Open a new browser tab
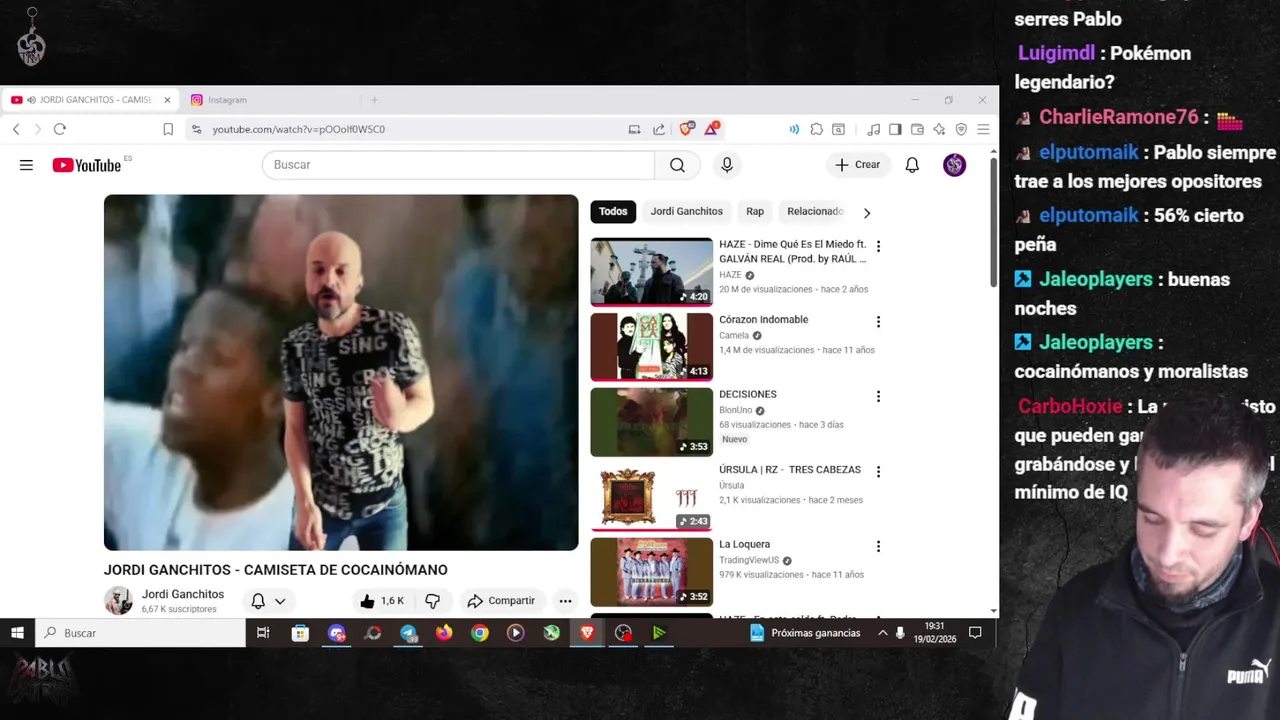This screenshot has height=720, width=1280. coord(374,100)
